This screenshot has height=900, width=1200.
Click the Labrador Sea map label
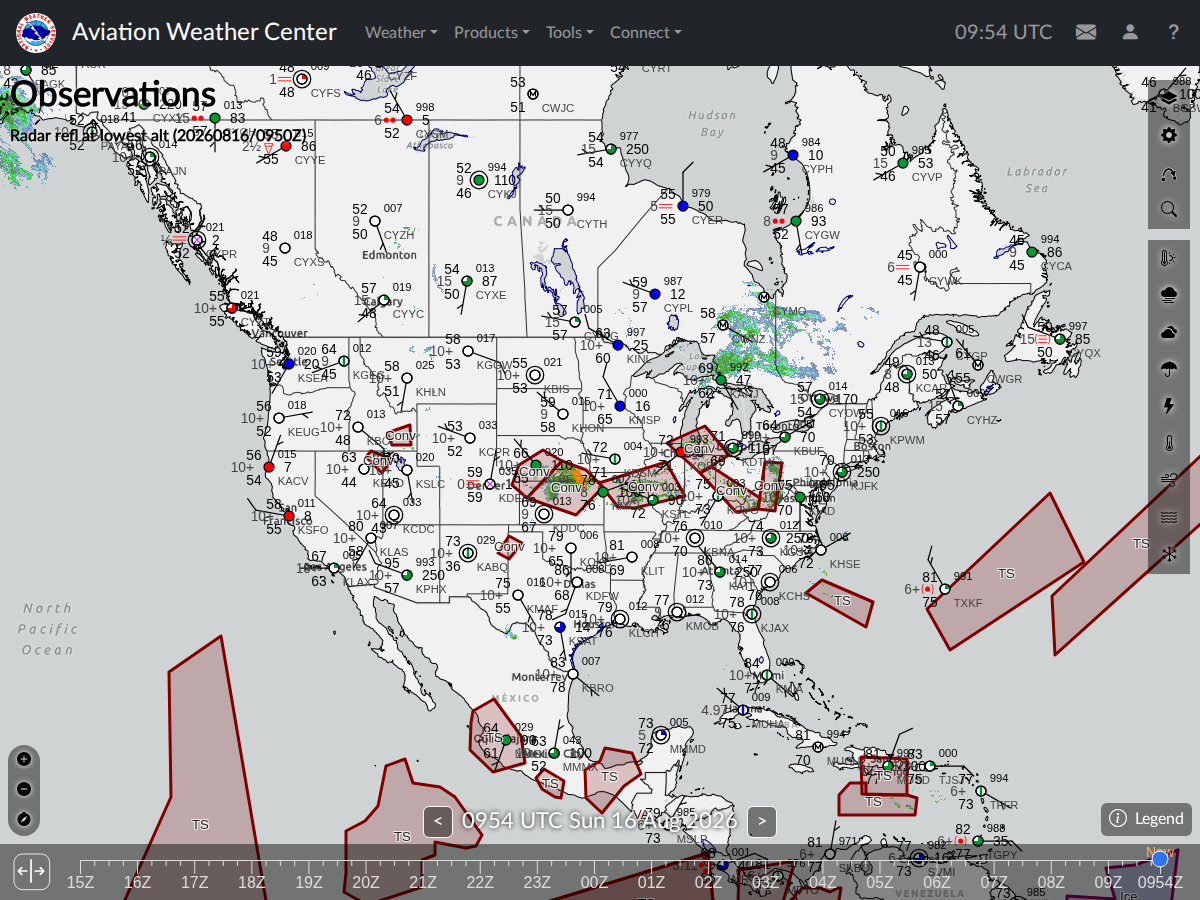click(1037, 180)
